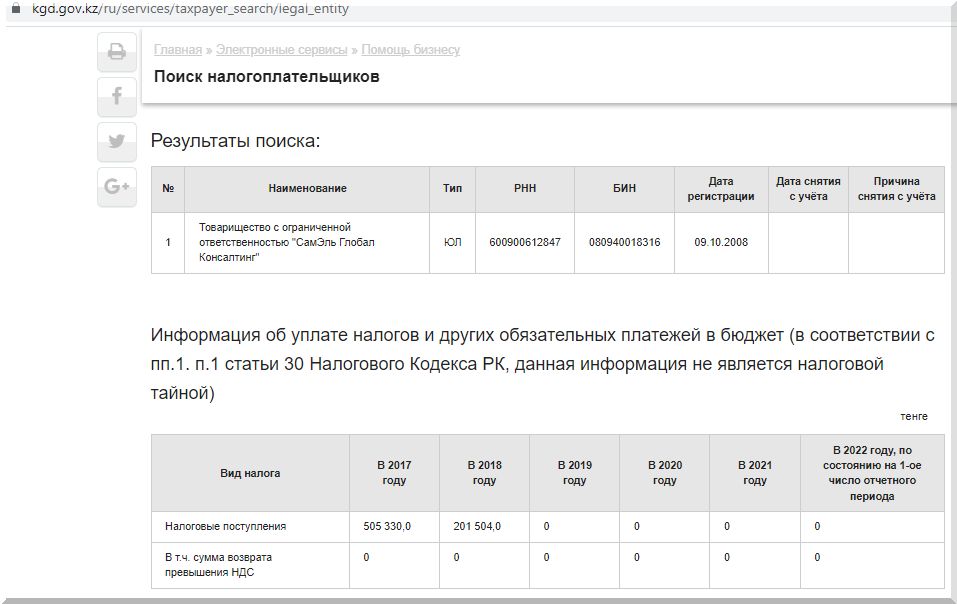Click the РНН column header
Image resolution: width=957 pixels, height=604 pixels.
click(x=525, y=189)
